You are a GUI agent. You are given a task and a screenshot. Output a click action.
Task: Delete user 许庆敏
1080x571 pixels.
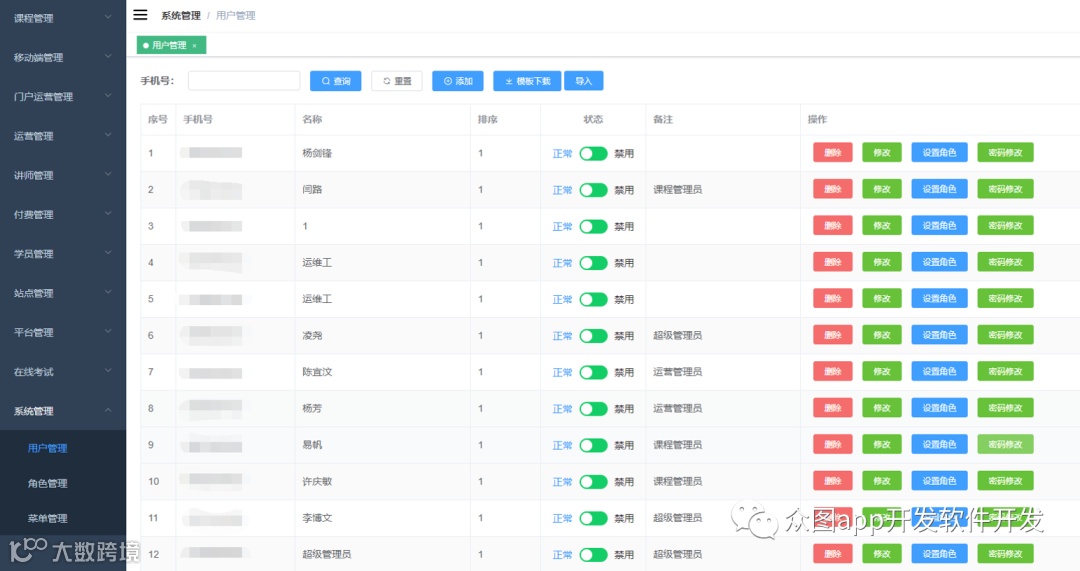833,481
